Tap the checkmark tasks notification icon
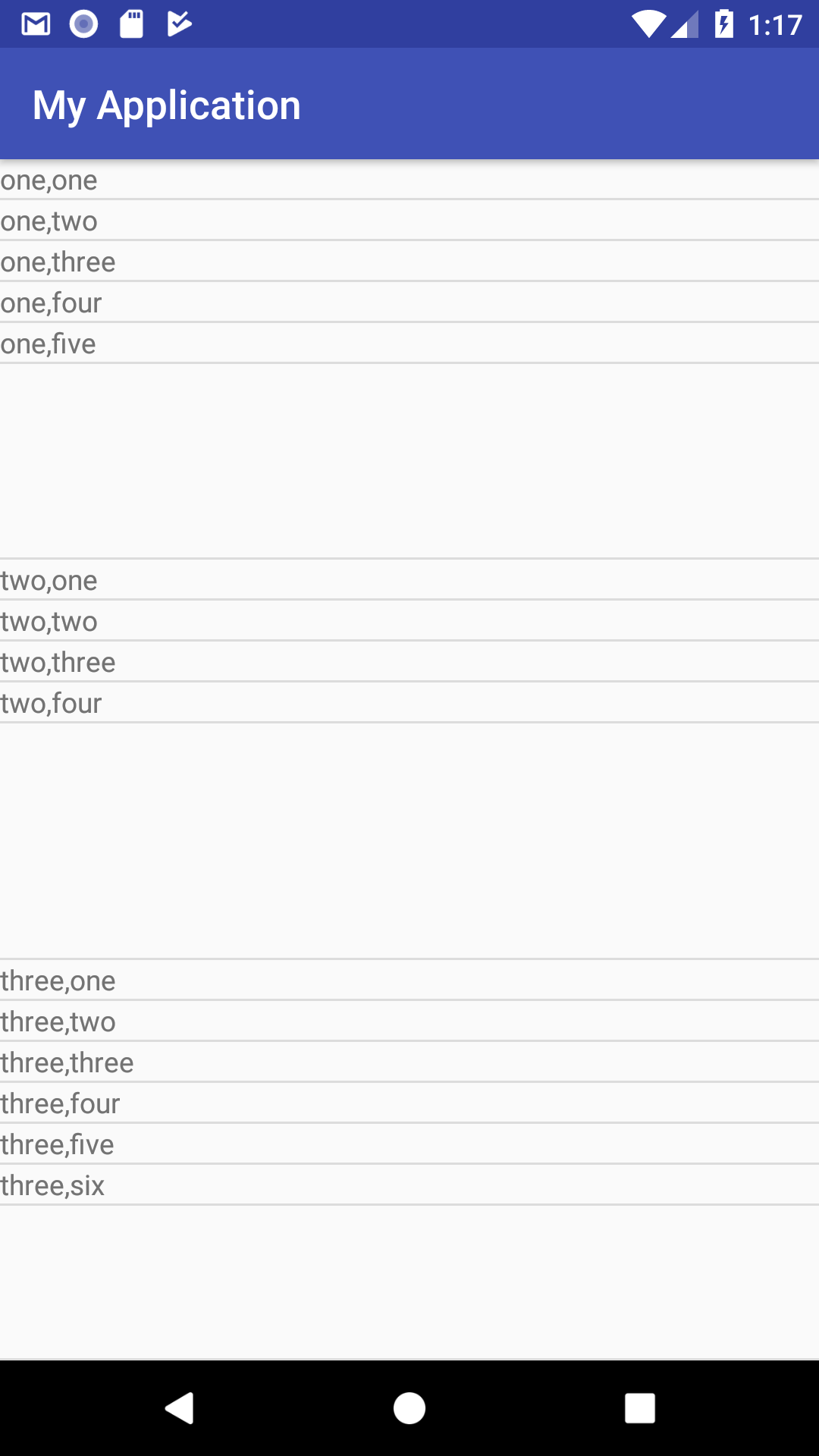 (179, 24)
